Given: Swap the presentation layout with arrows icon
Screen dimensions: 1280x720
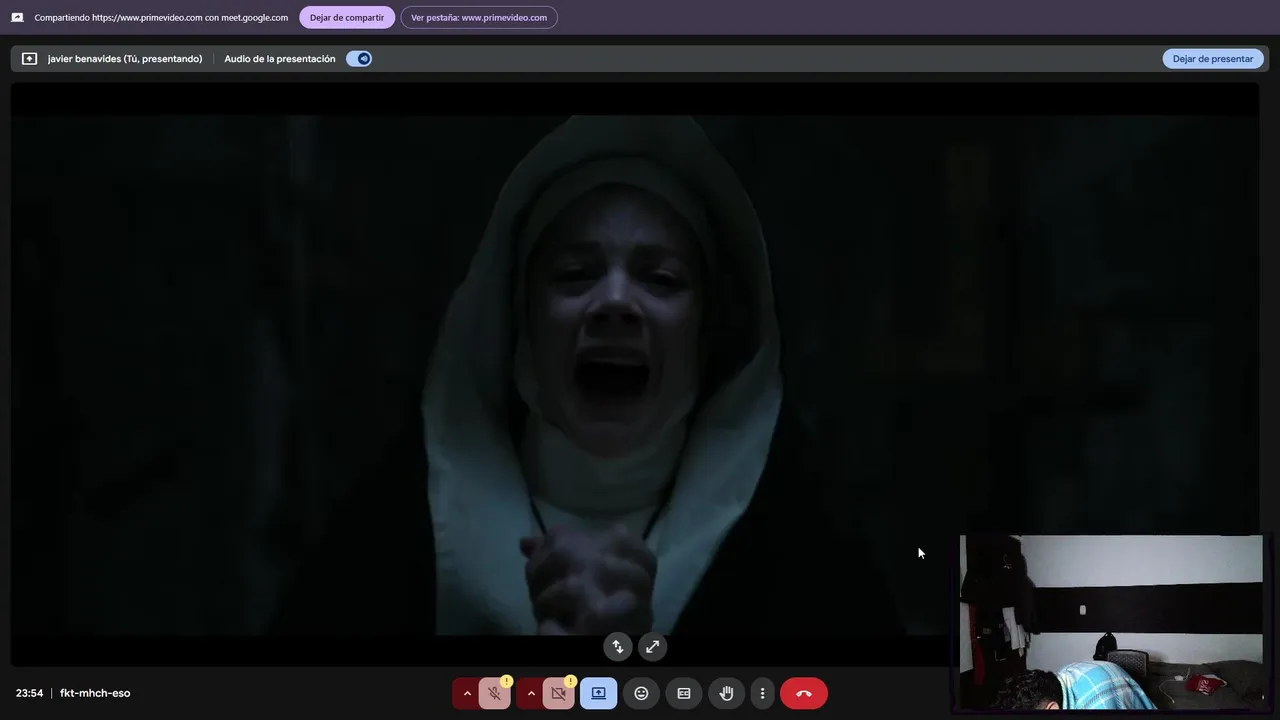Looking at the screenshot, I should (618, 647).
